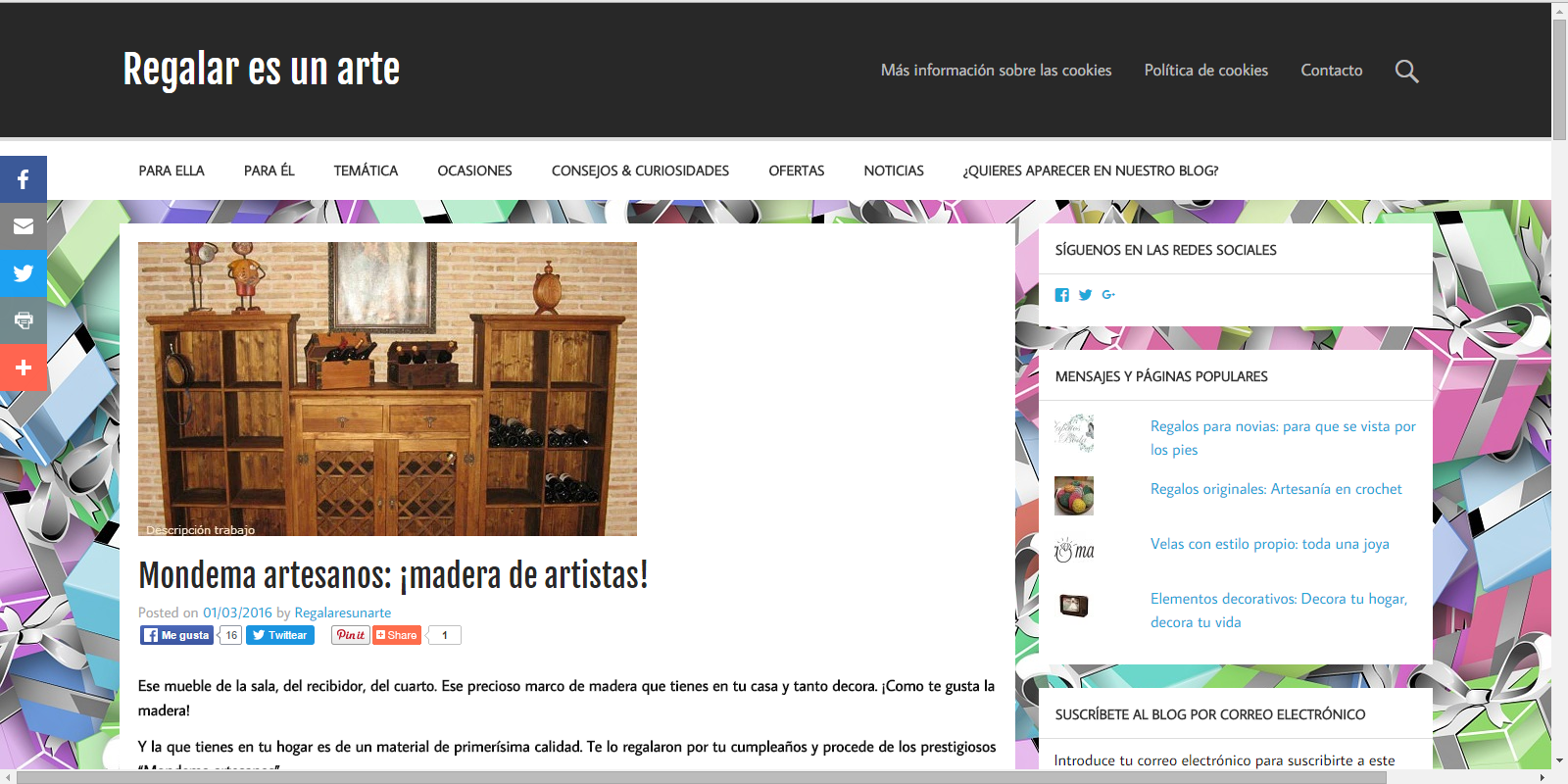Share on Twitter from the floating sidebar
Viewport: 1568px width, 784px height.
point(24,273)
